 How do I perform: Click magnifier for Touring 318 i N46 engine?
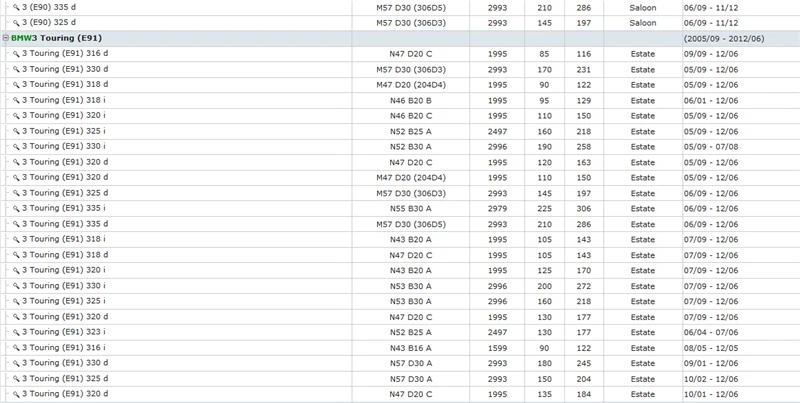(16, 100)
